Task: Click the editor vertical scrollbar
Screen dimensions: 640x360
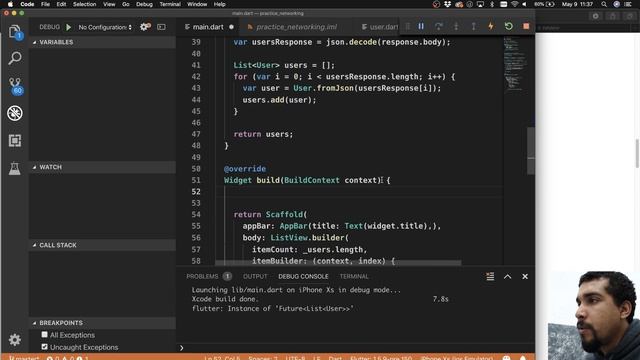Action: 531,151
